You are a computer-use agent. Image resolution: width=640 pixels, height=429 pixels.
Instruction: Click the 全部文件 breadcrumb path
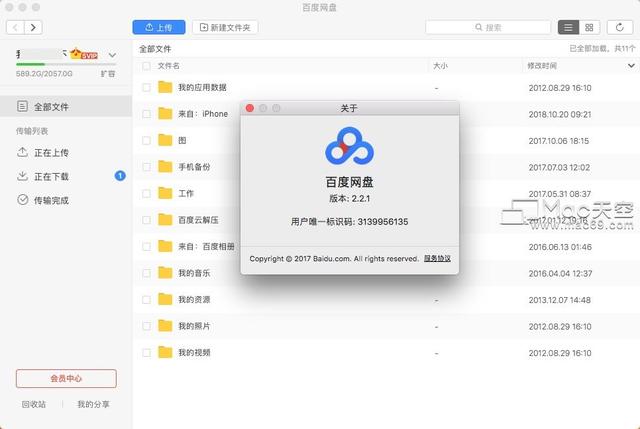click(x=155, y=49)
